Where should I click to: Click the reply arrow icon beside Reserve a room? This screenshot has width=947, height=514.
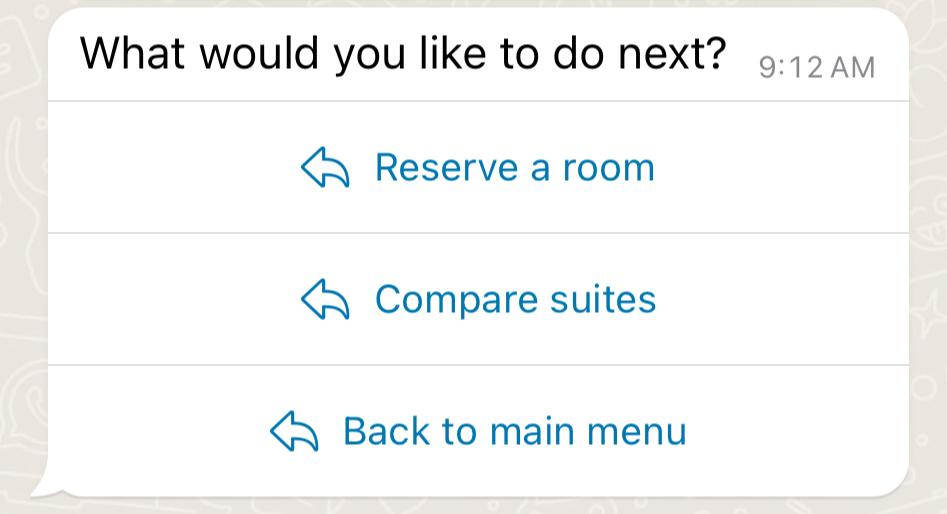point(325,167)
